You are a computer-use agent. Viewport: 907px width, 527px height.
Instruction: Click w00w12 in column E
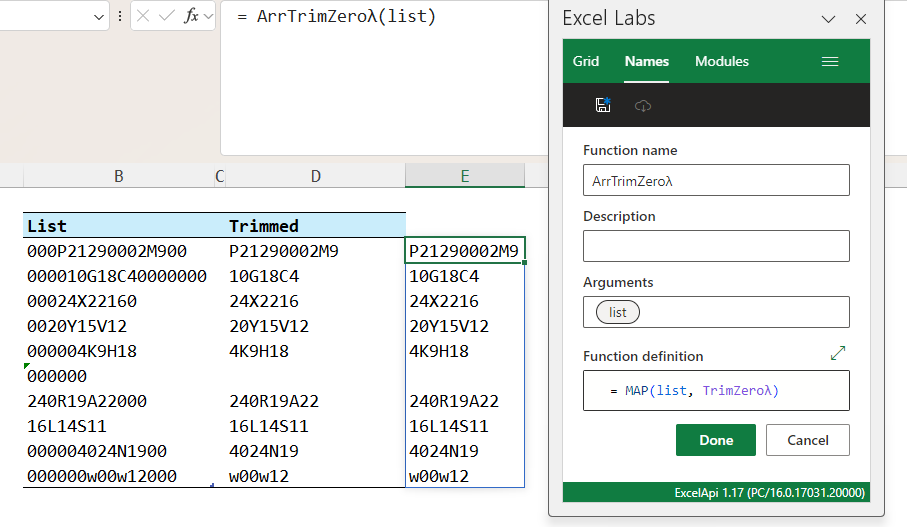(x=439, y=476)
